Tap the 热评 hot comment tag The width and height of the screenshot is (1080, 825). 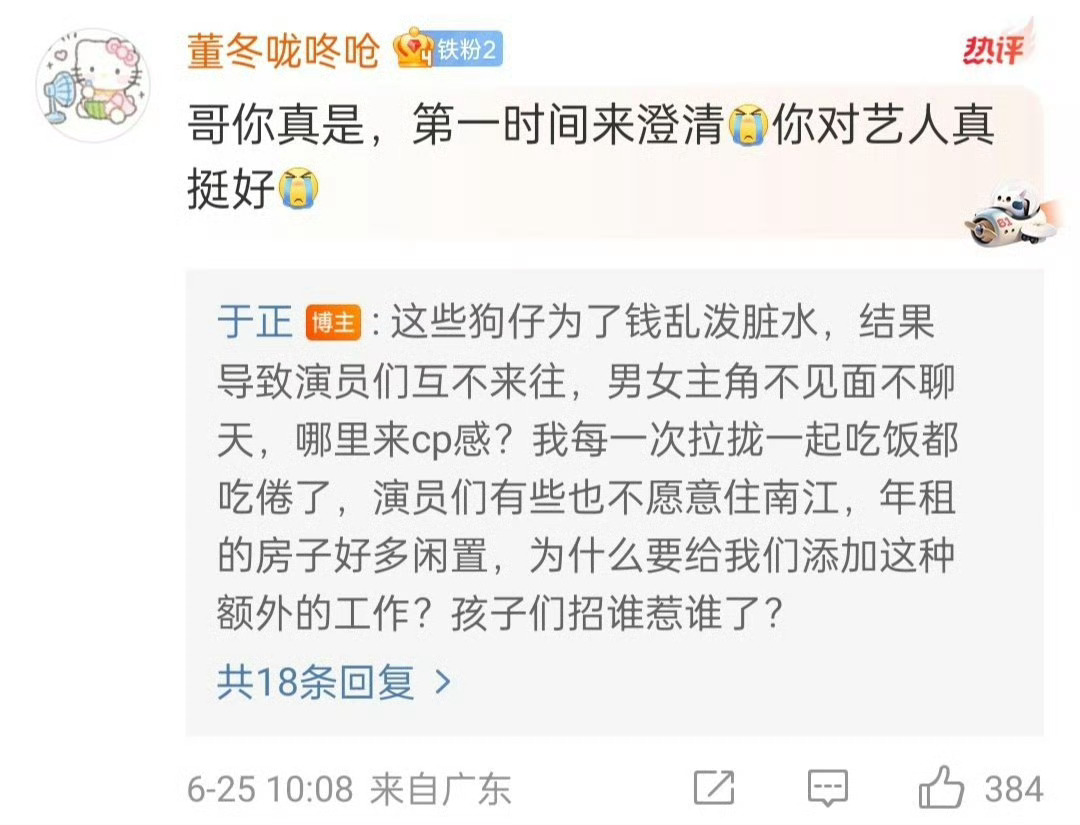993,50
